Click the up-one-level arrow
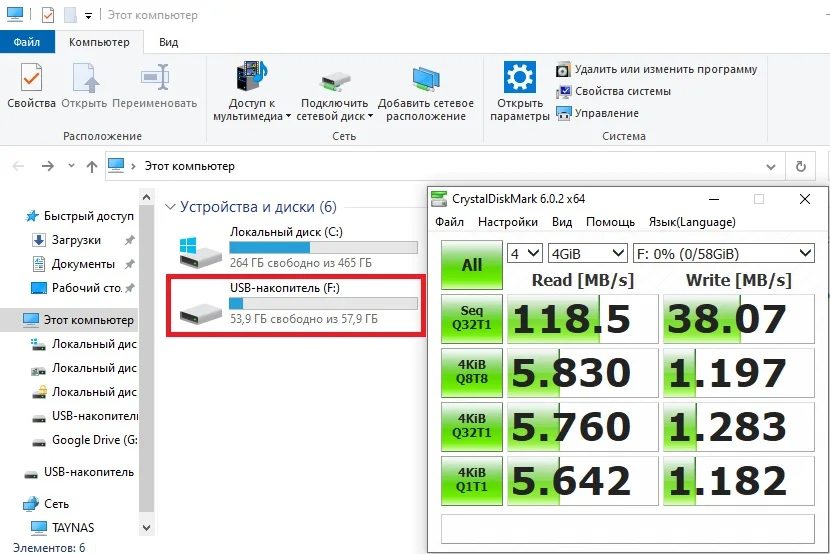 [92, 167]
